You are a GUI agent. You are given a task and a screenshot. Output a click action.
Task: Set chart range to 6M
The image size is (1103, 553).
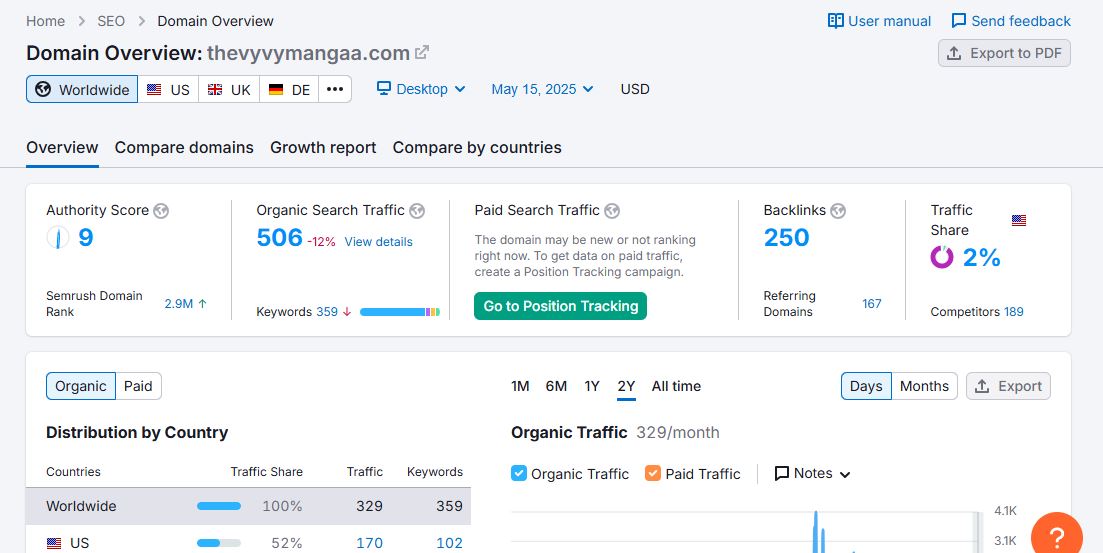pyautogui.click(x=556, y=386)
